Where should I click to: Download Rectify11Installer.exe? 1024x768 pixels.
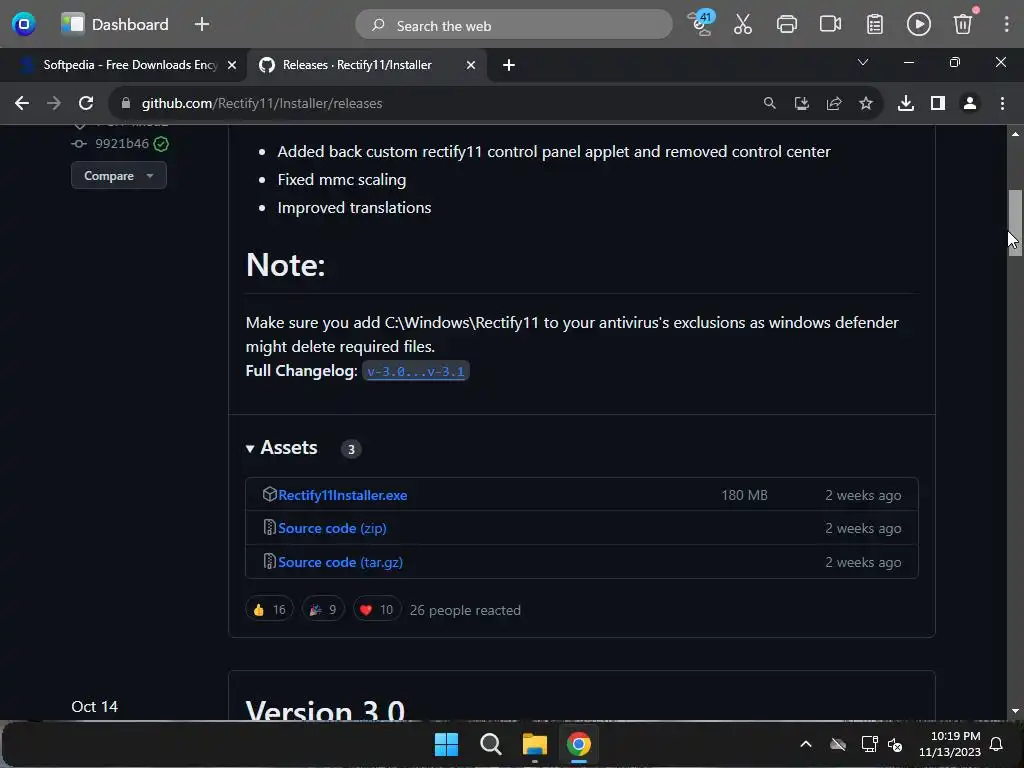tap(342, 495)
